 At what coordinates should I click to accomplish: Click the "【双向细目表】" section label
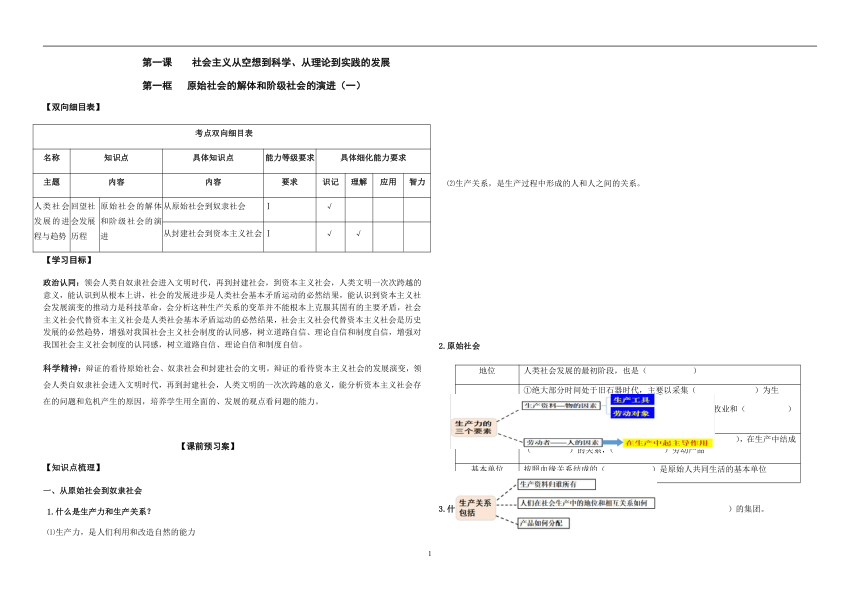tap(73, 107)
